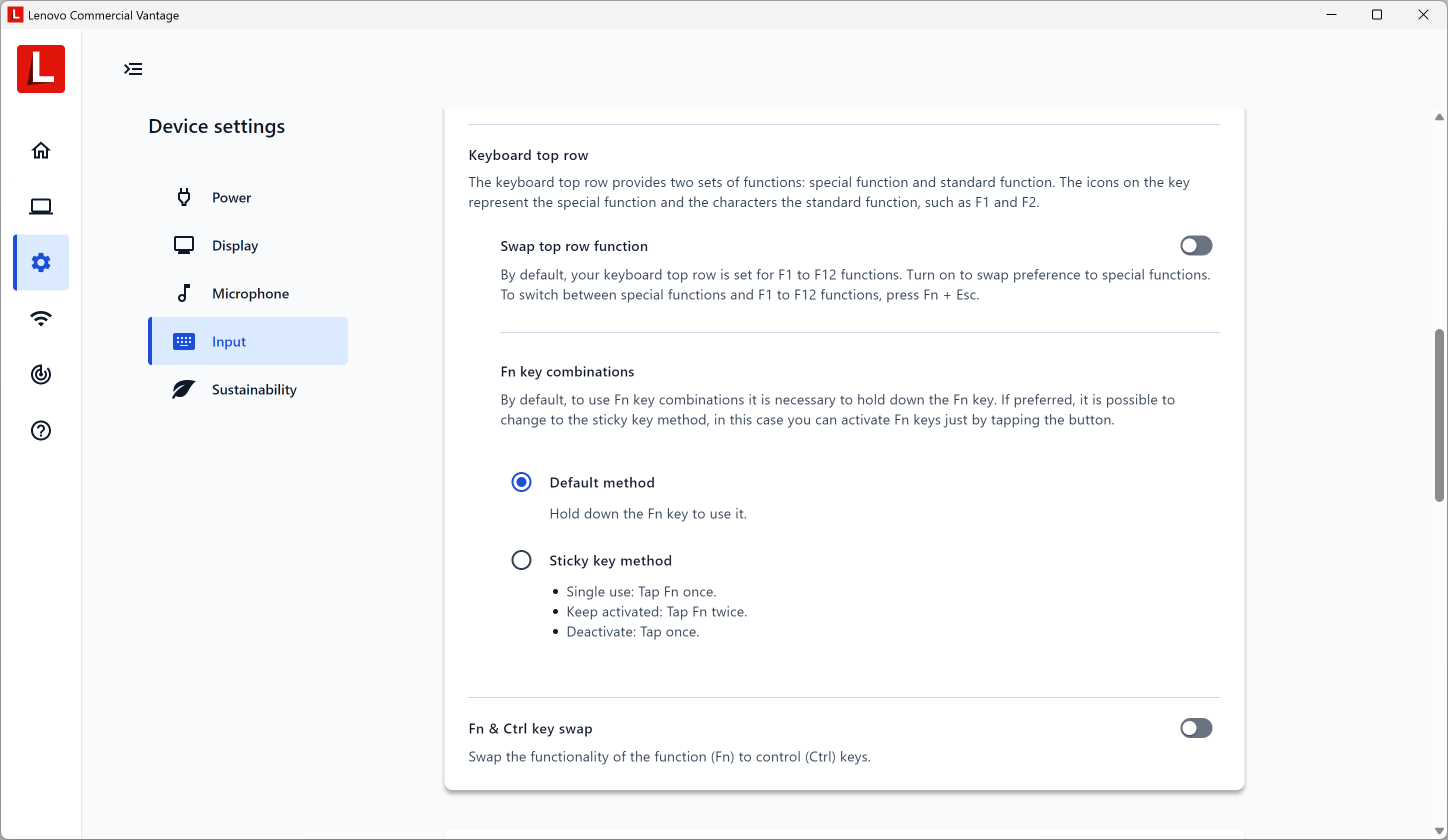Open the Display settings section

234,245
